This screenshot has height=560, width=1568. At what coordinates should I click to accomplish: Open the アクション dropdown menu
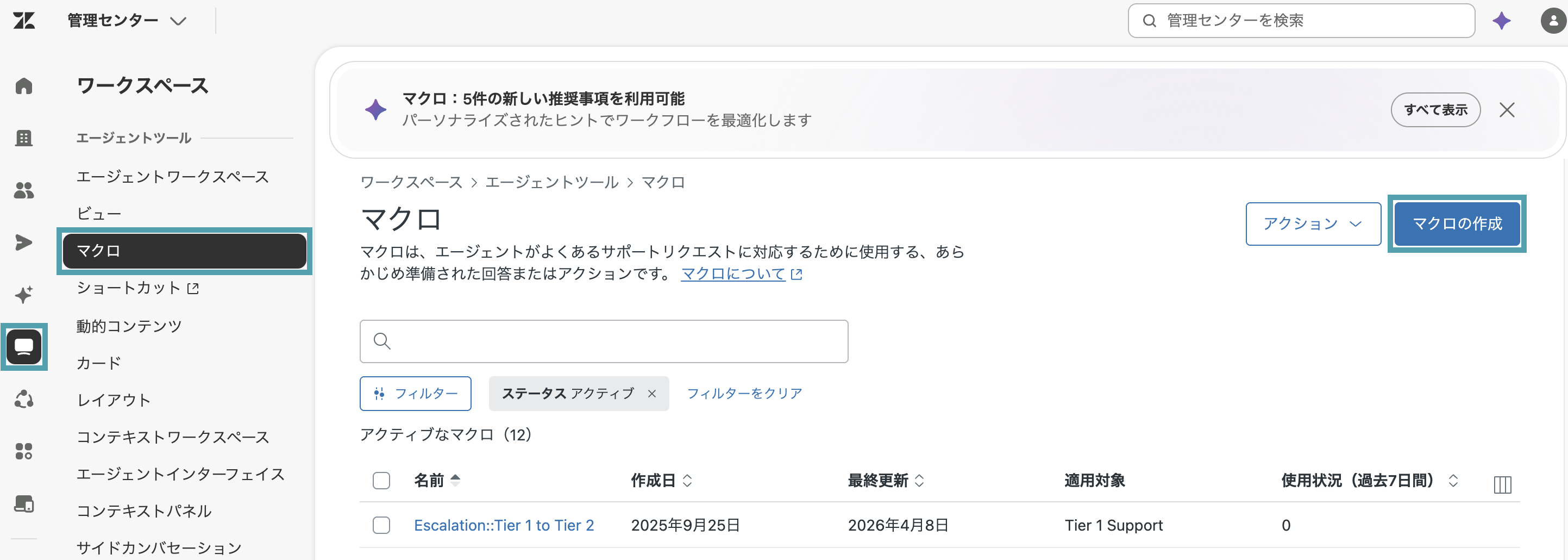[x=1313, y=223]
